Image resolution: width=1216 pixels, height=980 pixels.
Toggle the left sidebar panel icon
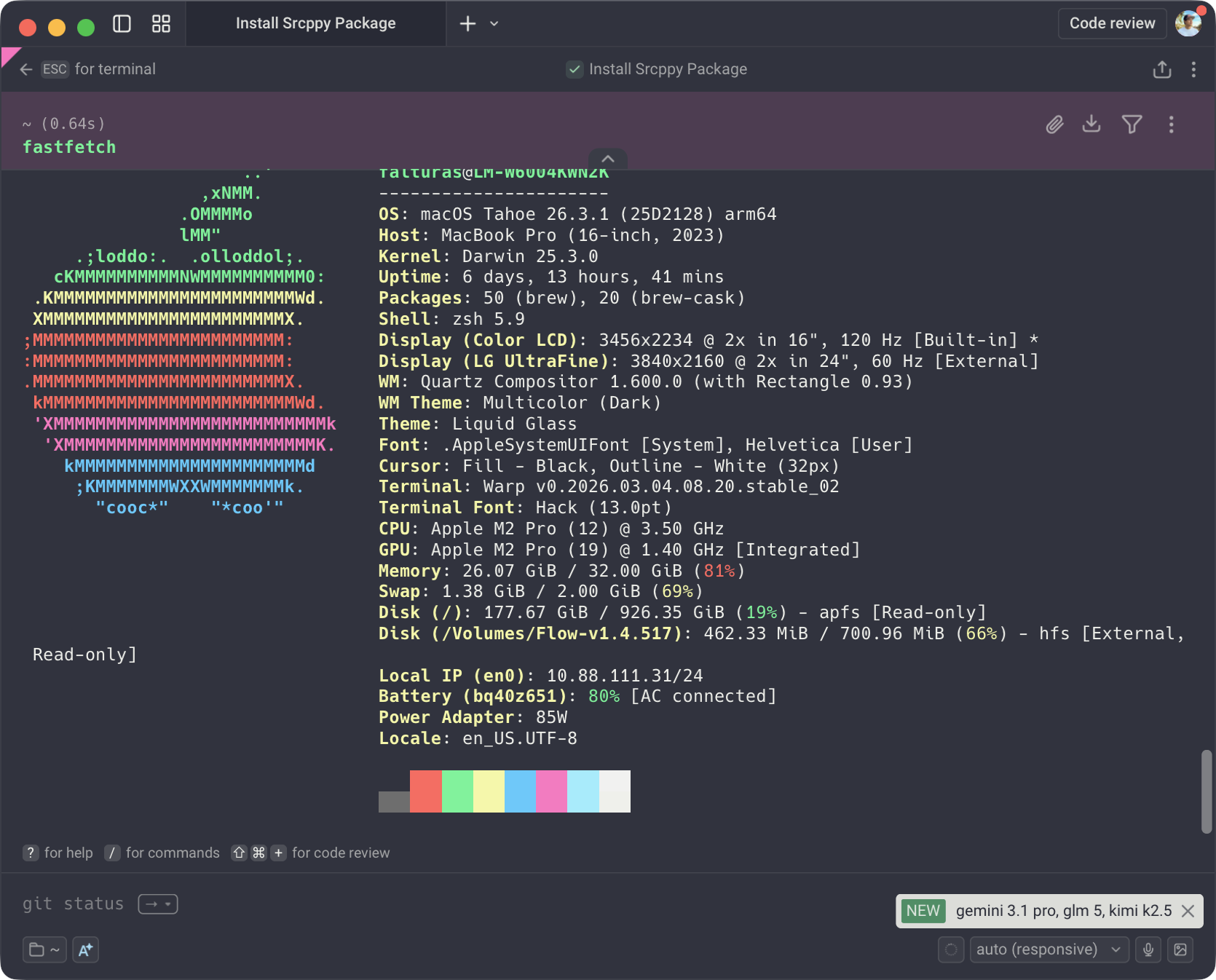[x=122, y=24]
